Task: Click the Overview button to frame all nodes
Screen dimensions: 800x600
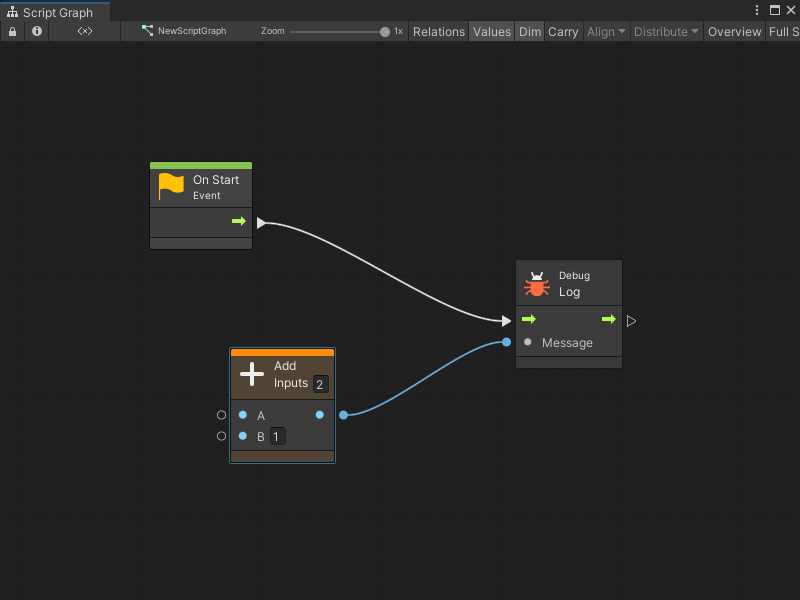Action: (734, 31)
